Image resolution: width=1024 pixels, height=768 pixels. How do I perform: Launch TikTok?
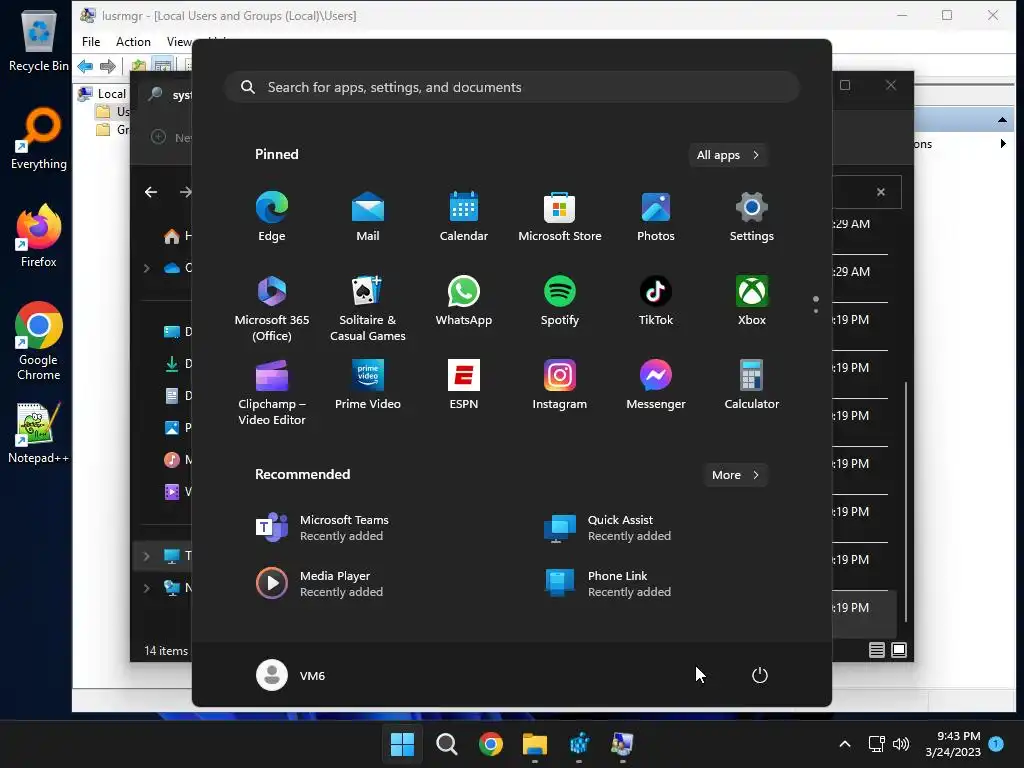(x=656, y=301)
